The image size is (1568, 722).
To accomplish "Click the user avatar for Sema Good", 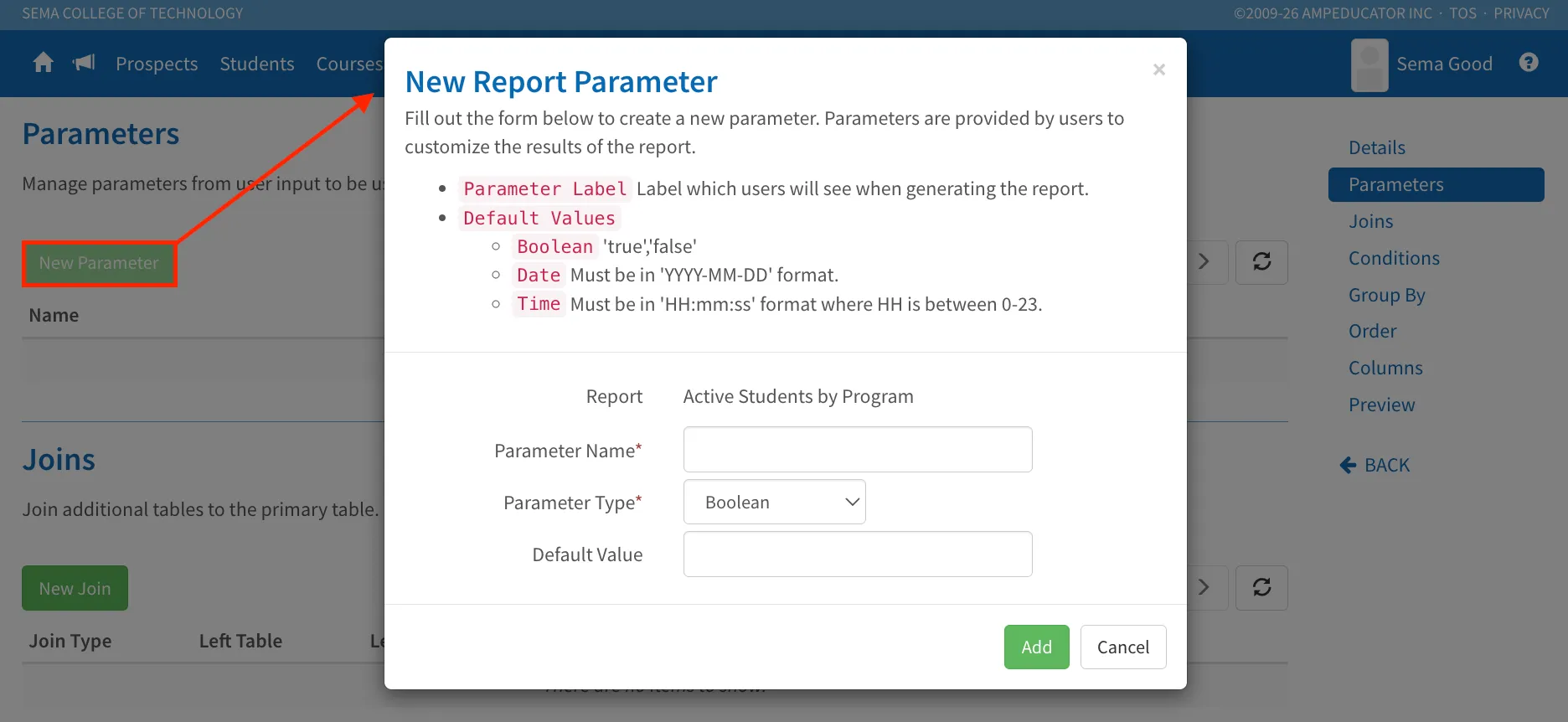I will [x=1369, y=64].
